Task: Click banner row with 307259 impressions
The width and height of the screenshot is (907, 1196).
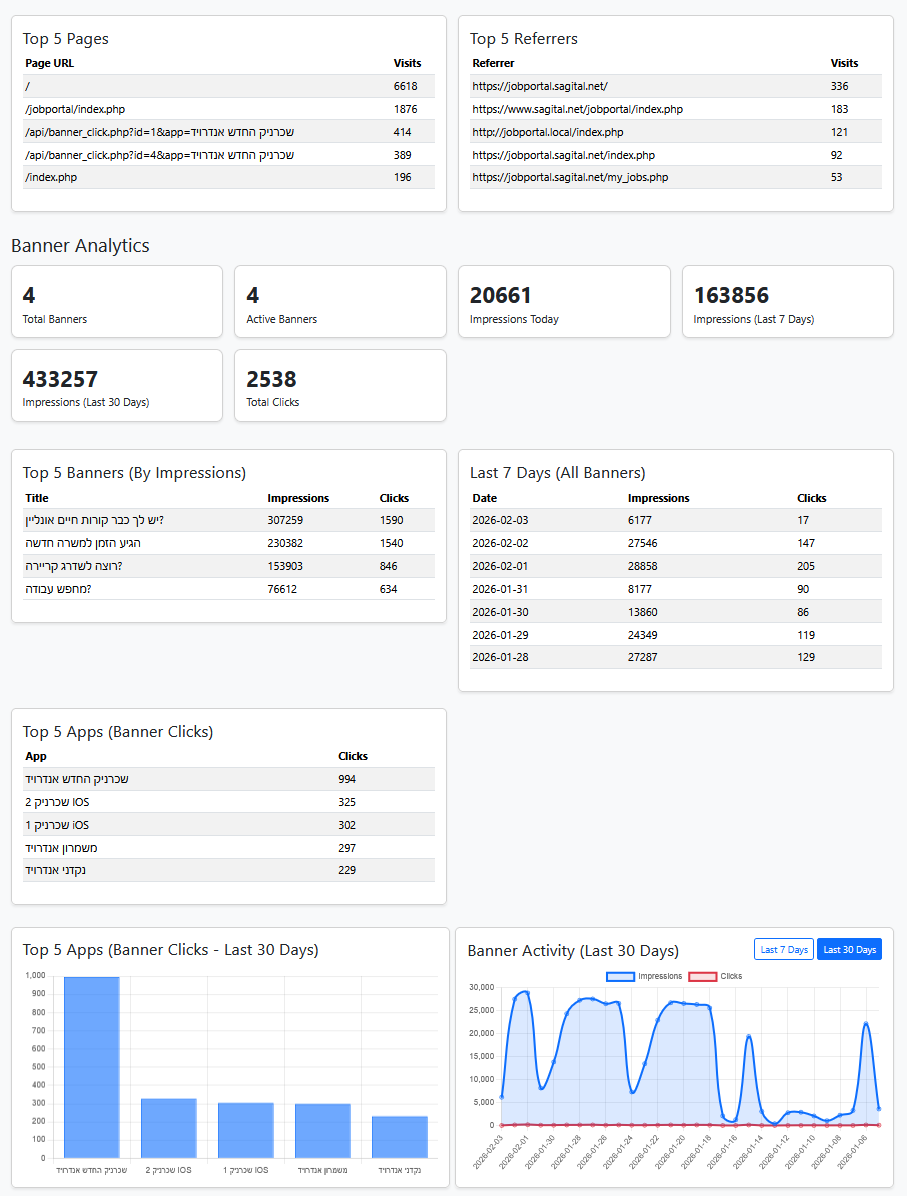Action: [229, 520]
